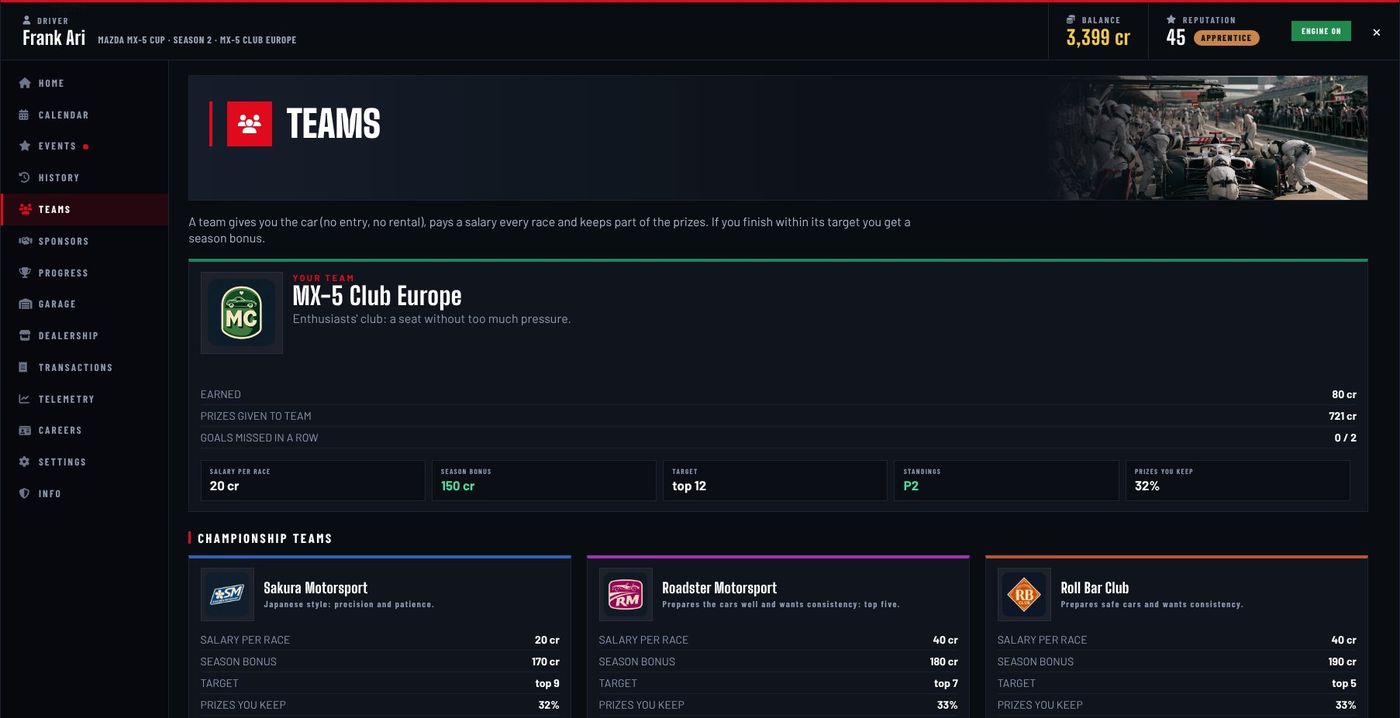Click the Prizes Given To Team 721 cr value
The image size is (1400, 718).
(1342, 416)
